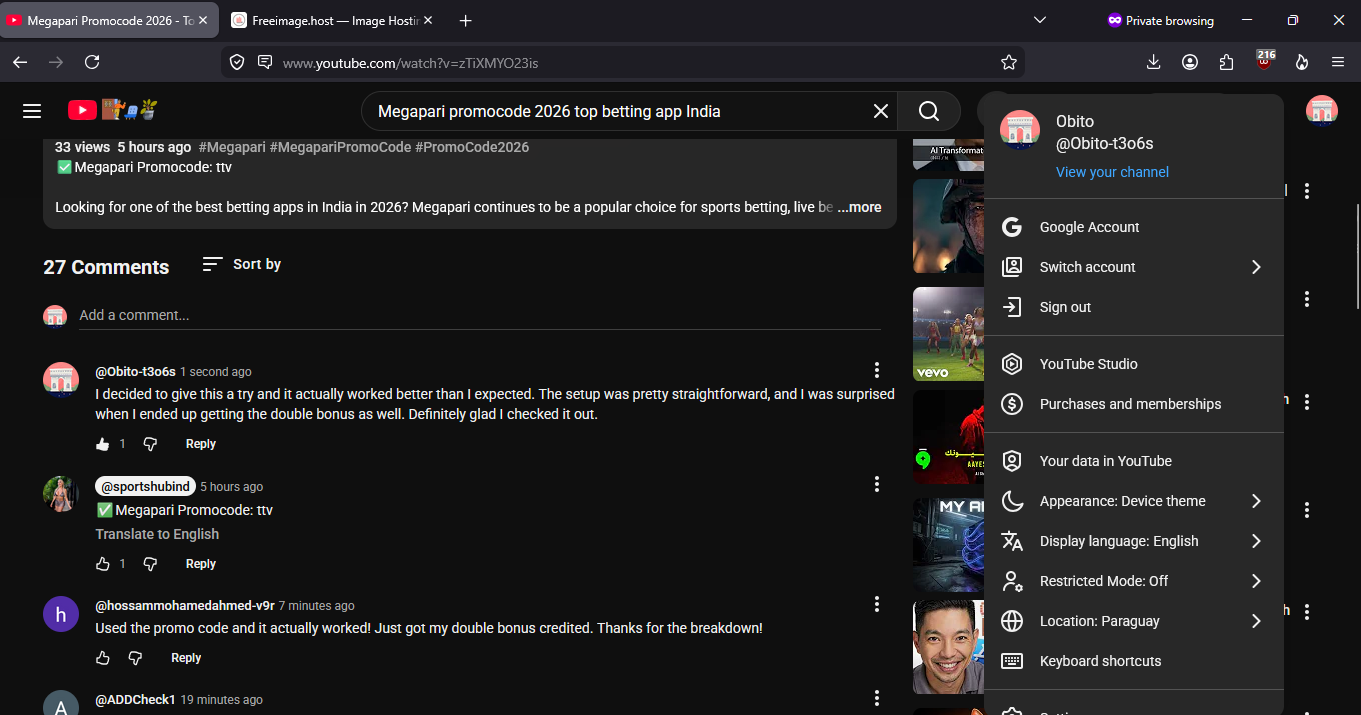1361x715 pixels.
Task: Like the @hossammohamedahmed-v9r comment
Action: click(103, 658)
